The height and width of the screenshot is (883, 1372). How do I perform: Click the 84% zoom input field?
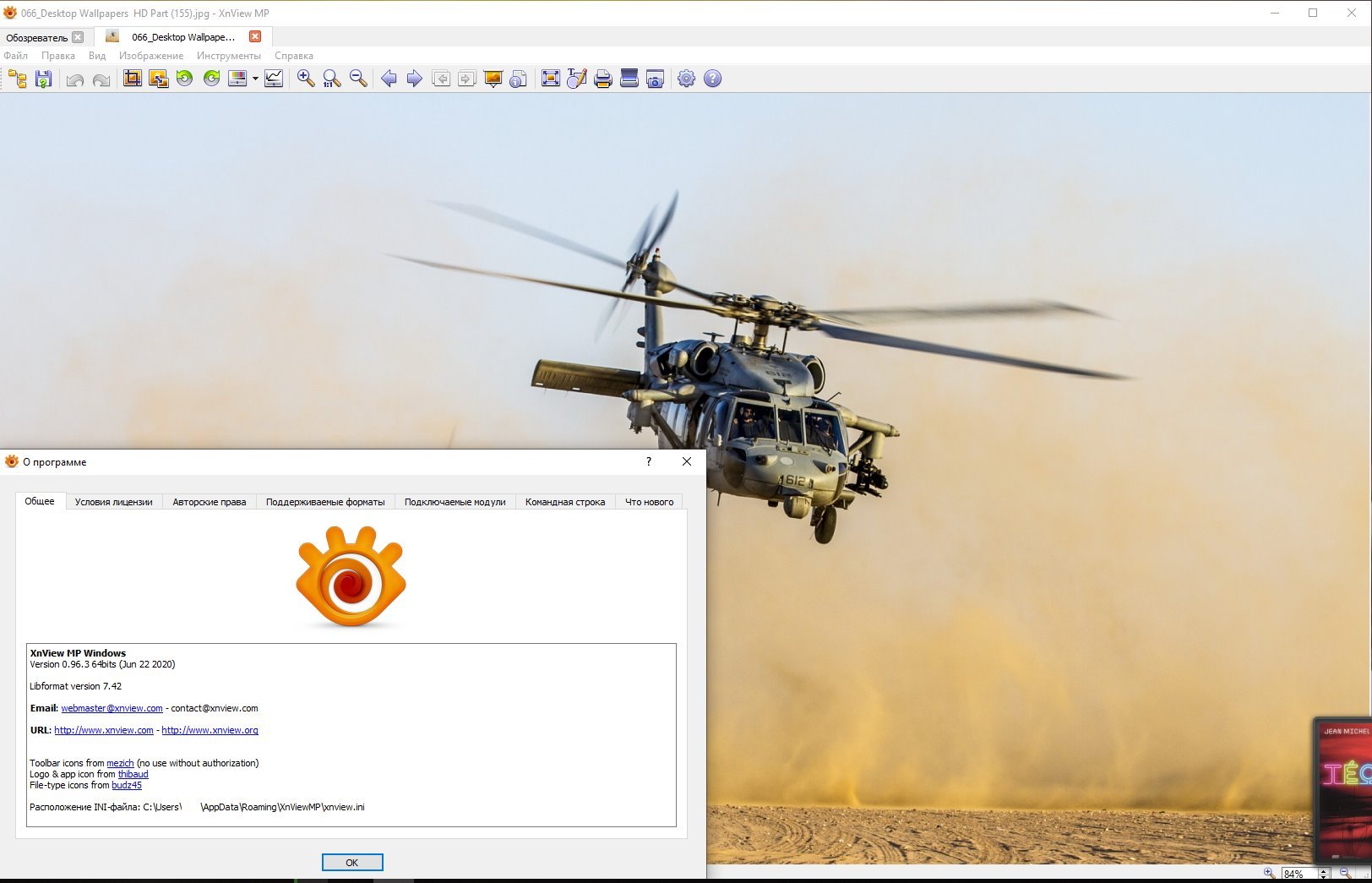point(1297,875)
